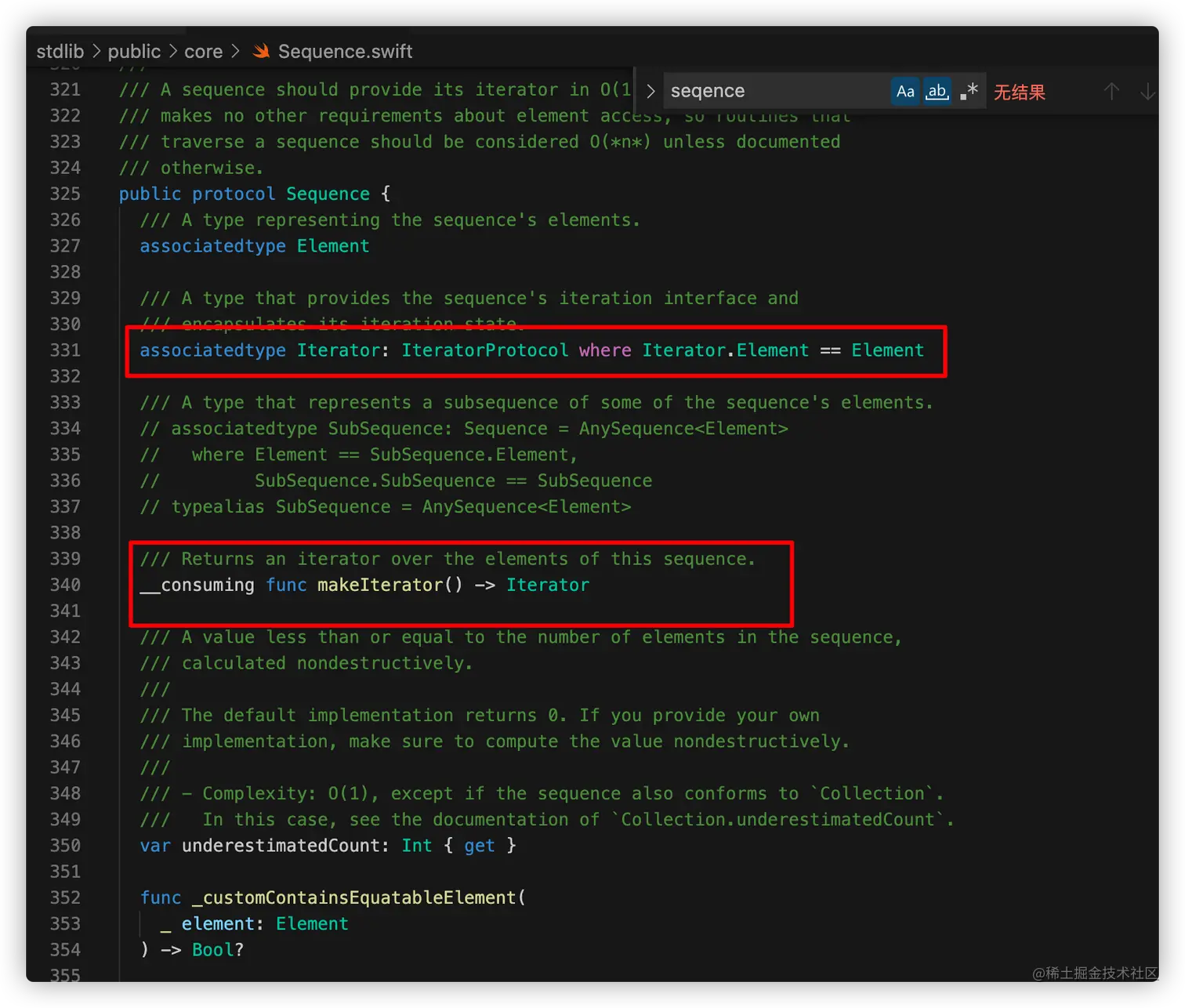This screenshot has height=1008, width=1185.
Task: Click comment "A type representing the sequence's elements."
Action: click(411, 220)
